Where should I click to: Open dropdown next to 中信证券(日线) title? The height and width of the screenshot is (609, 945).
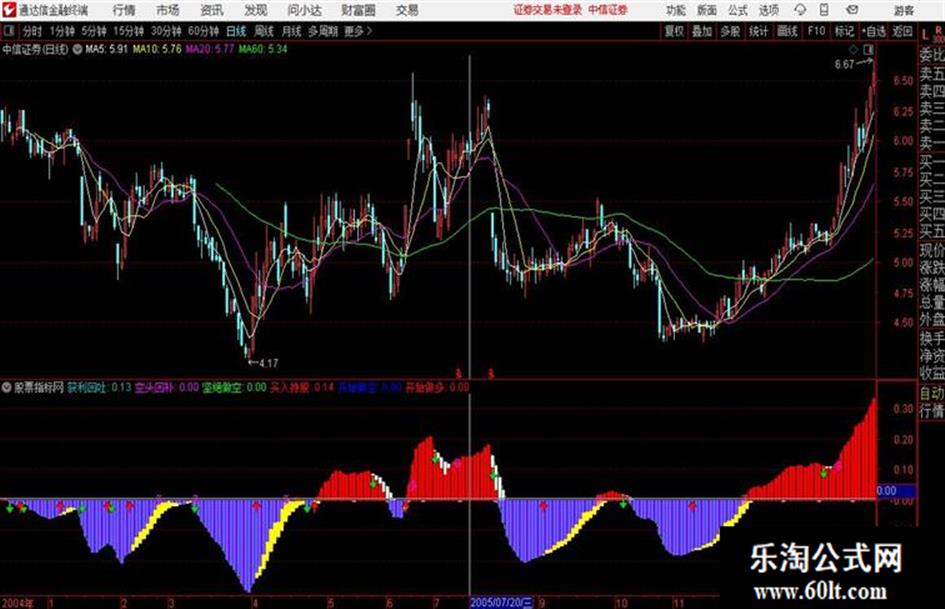78,49
